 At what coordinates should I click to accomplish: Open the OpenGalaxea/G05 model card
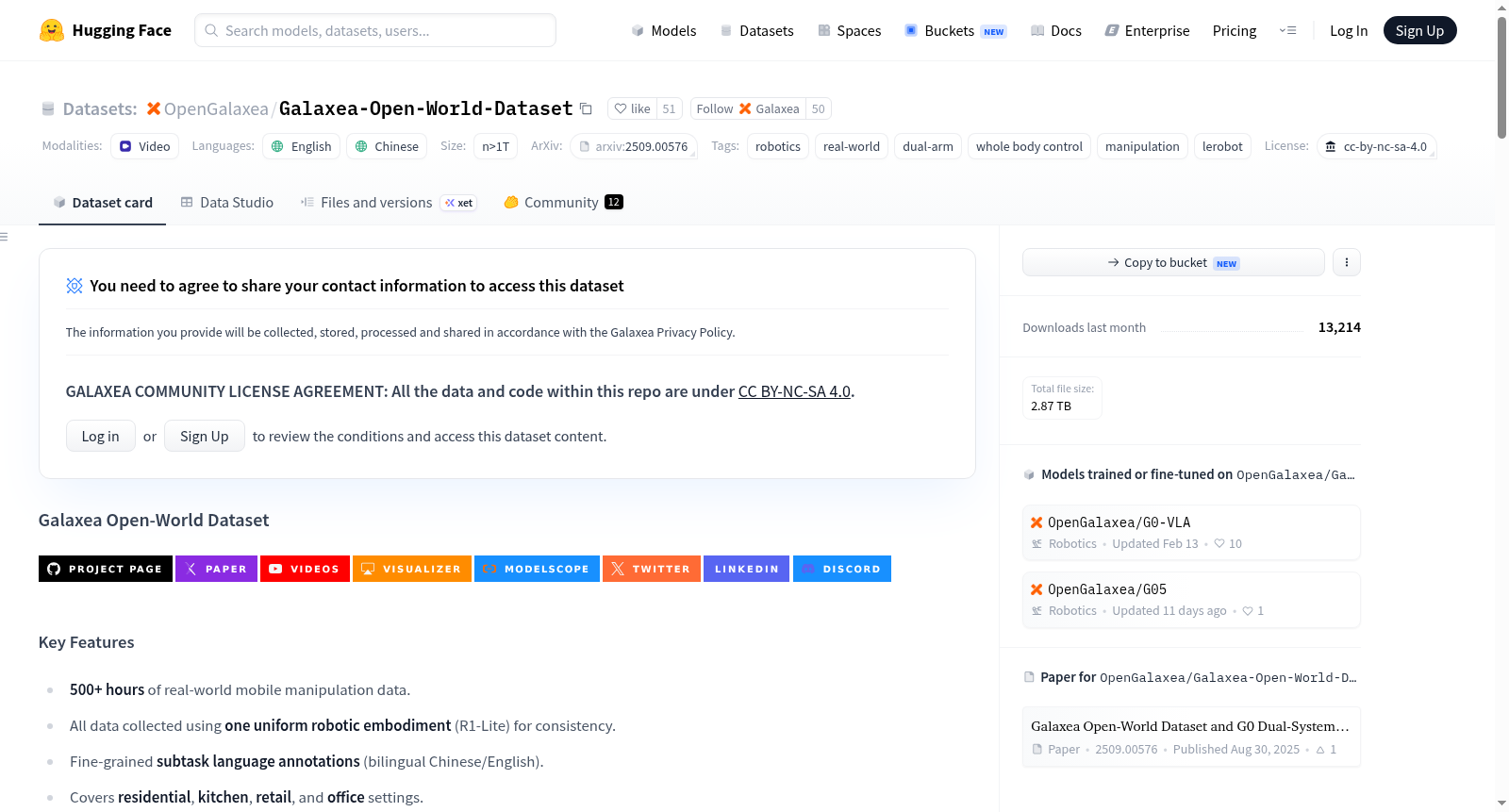coord(1191,600)
